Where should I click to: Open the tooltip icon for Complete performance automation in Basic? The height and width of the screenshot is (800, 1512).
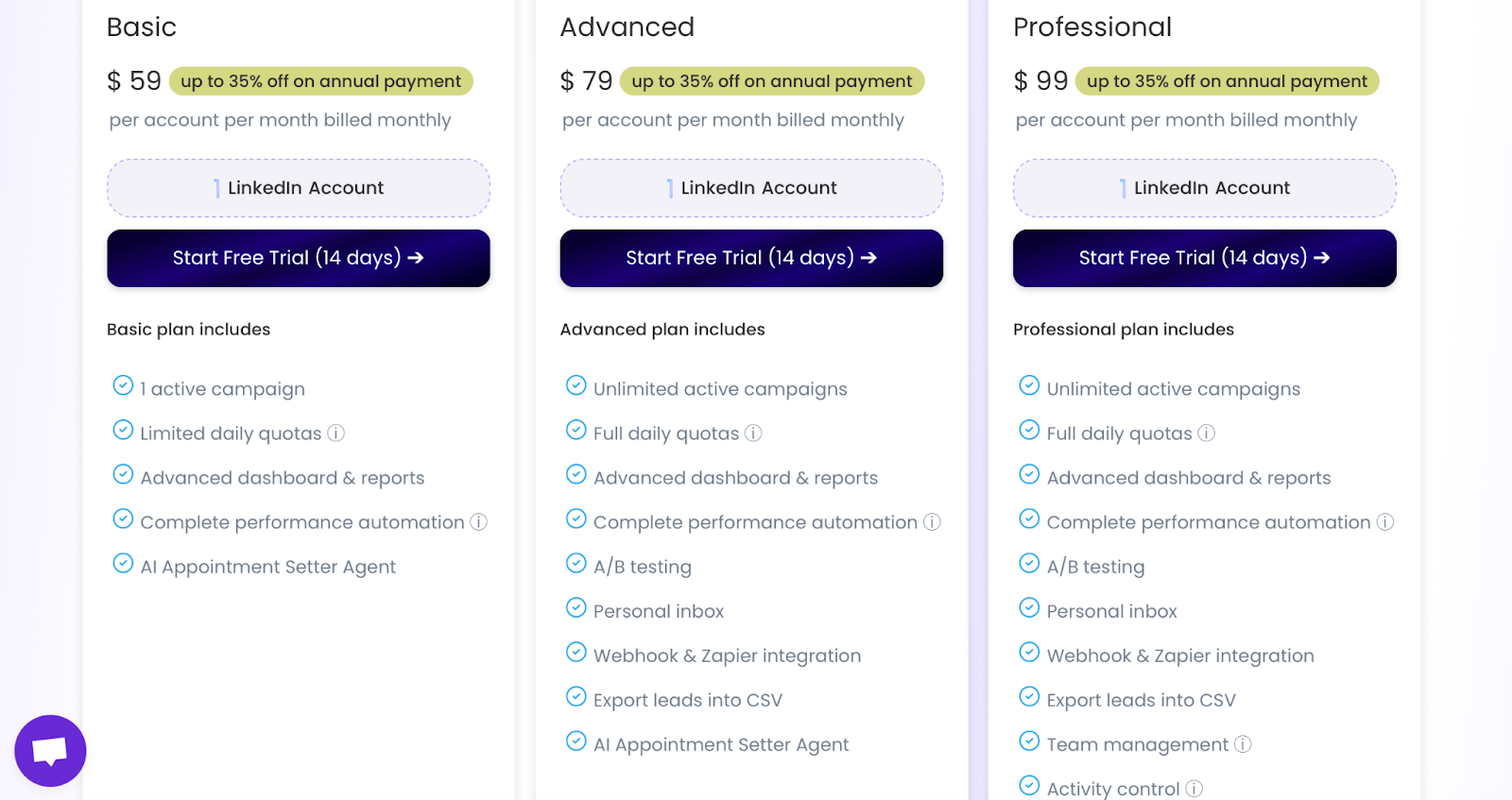pos(478,521)
